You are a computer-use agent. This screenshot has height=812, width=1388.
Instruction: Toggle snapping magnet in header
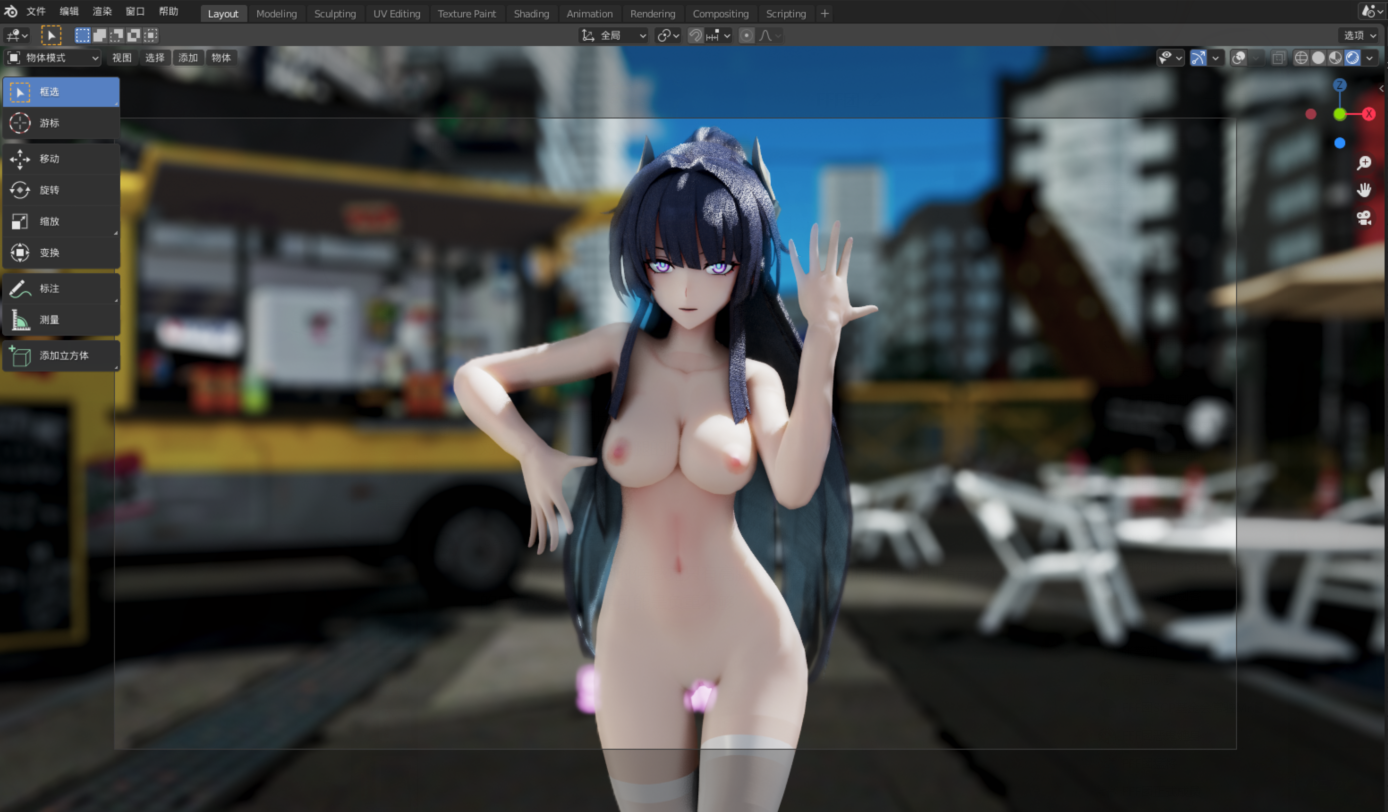click(x=696, y=35)
